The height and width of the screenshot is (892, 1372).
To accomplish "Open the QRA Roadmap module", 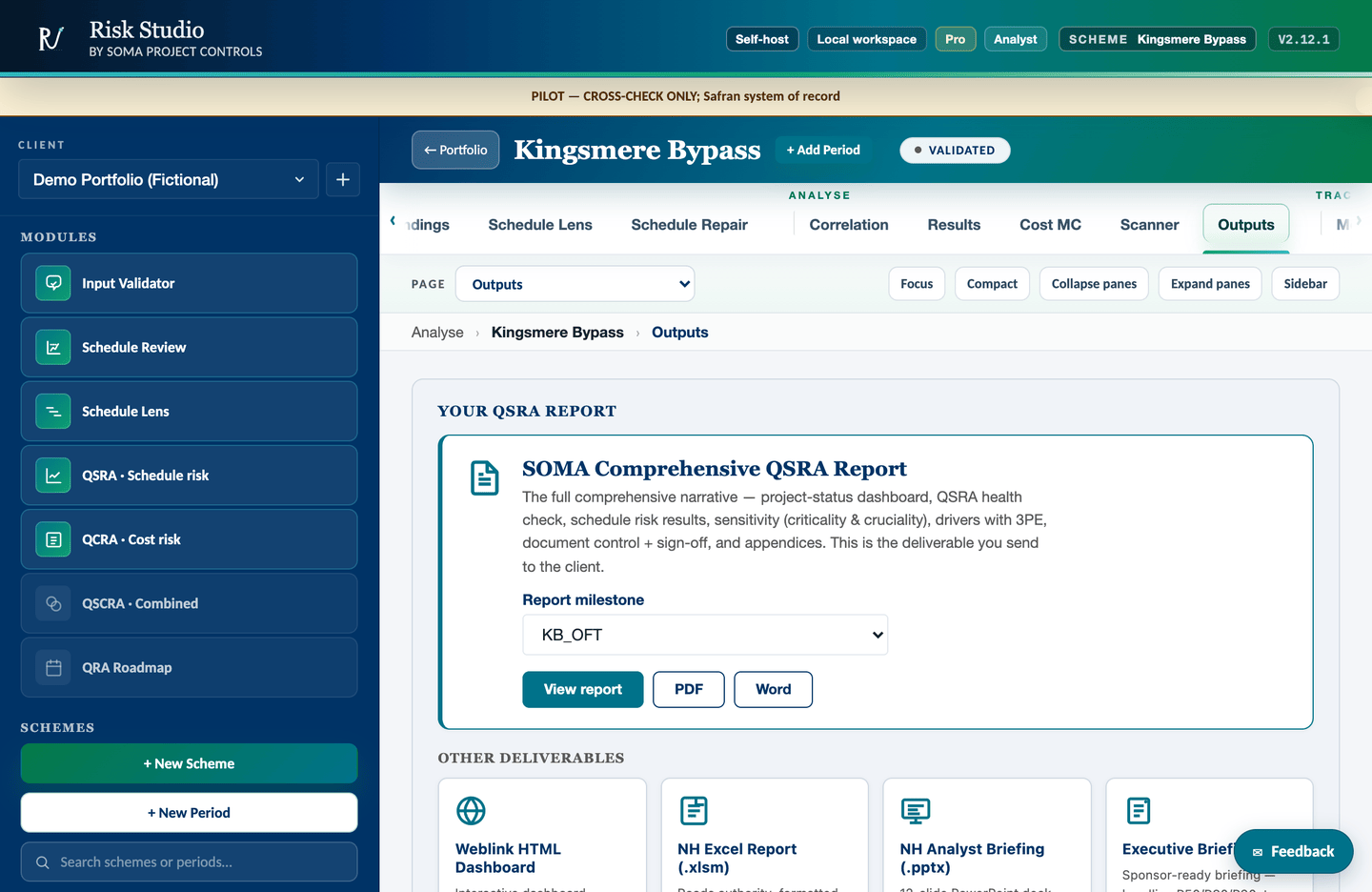I will point(189,667).
